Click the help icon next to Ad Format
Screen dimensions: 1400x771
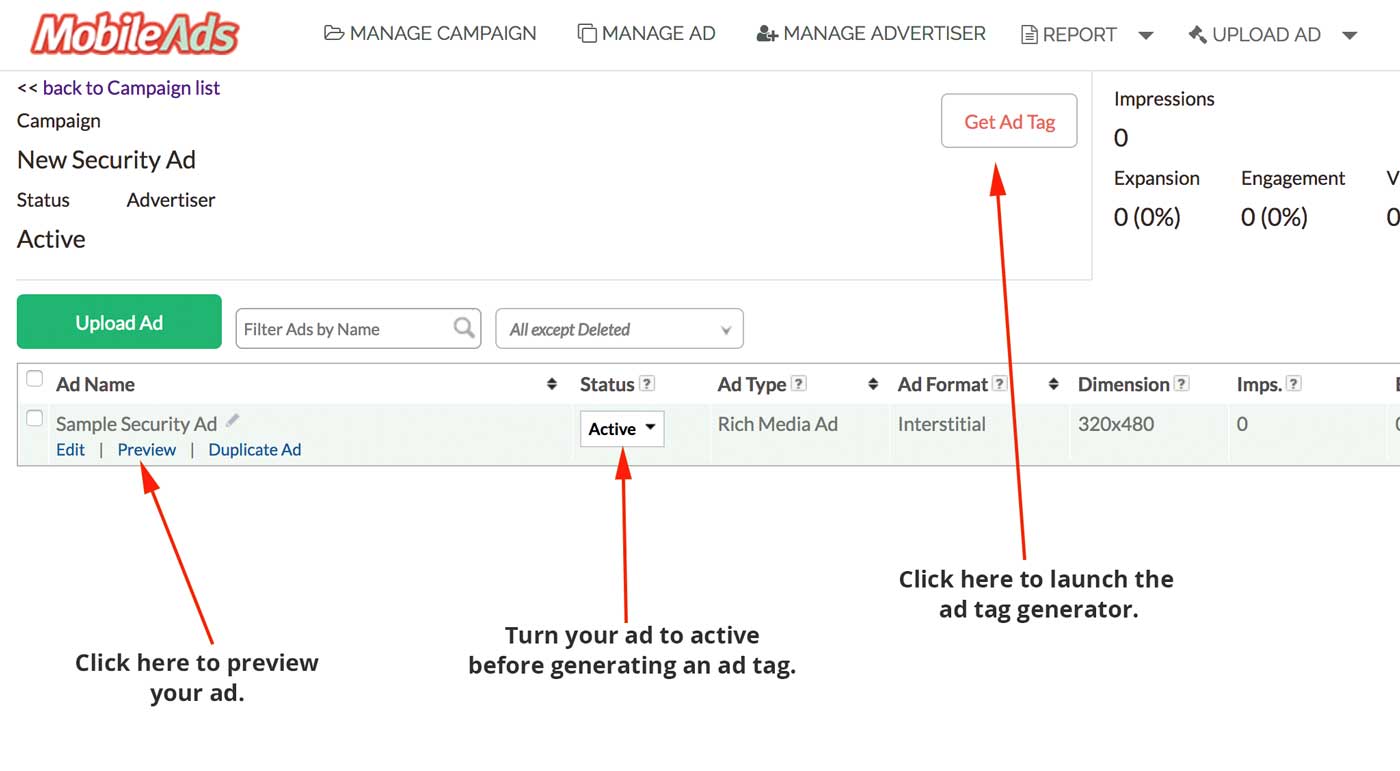pos(999,384)
